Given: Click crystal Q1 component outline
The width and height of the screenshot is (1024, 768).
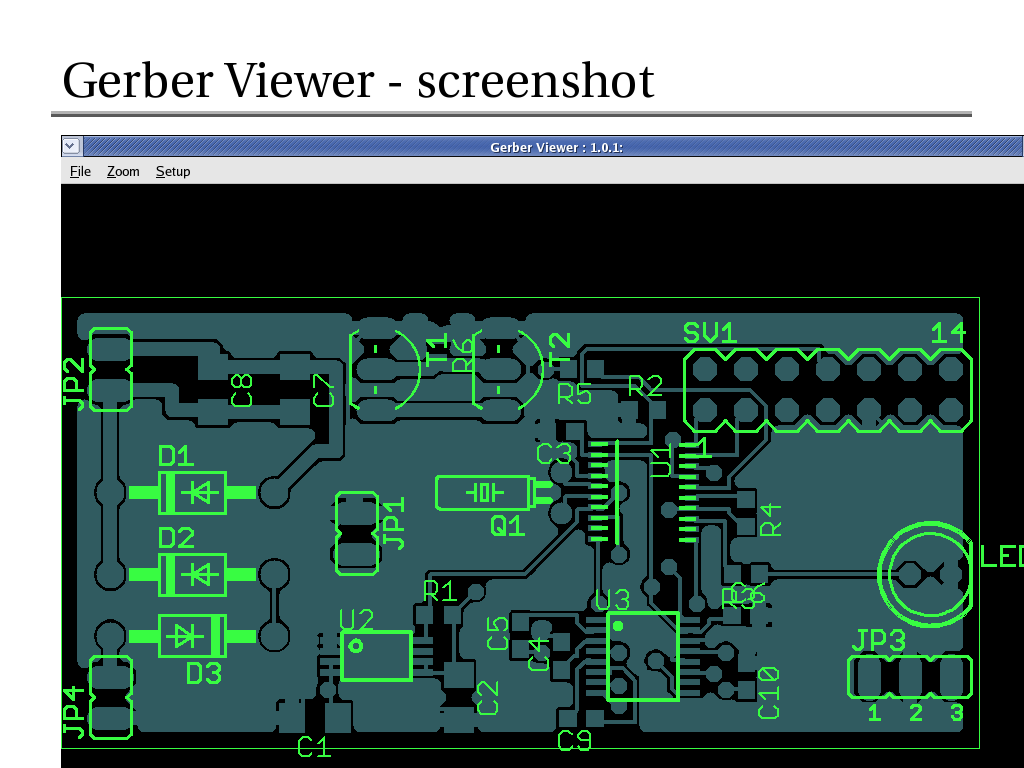Looking at the screenshot, I should click(x=493, y=492).
